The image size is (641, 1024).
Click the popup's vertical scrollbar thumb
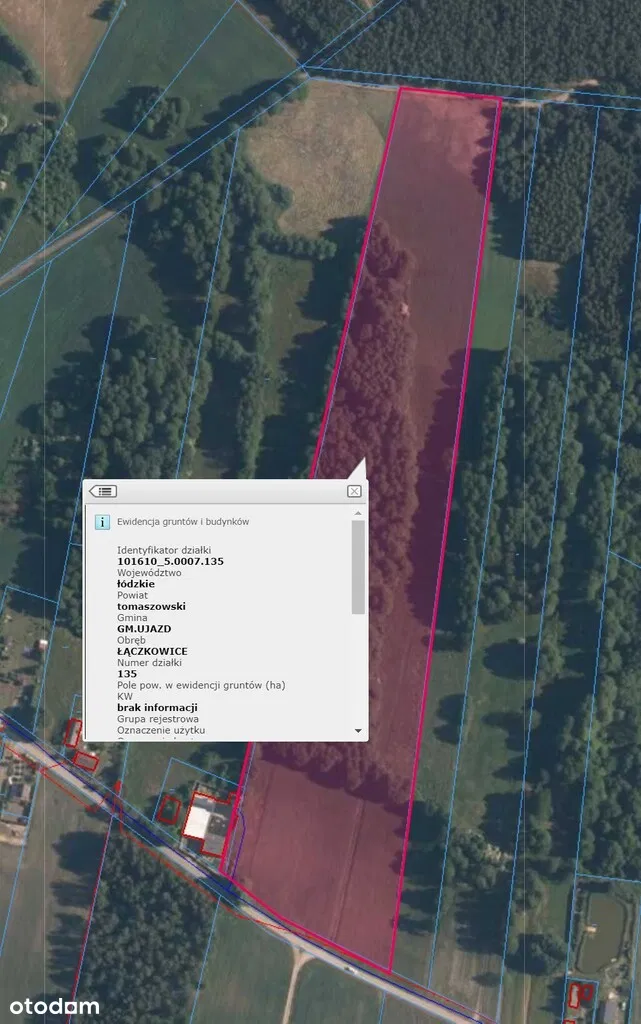point(358,566)
